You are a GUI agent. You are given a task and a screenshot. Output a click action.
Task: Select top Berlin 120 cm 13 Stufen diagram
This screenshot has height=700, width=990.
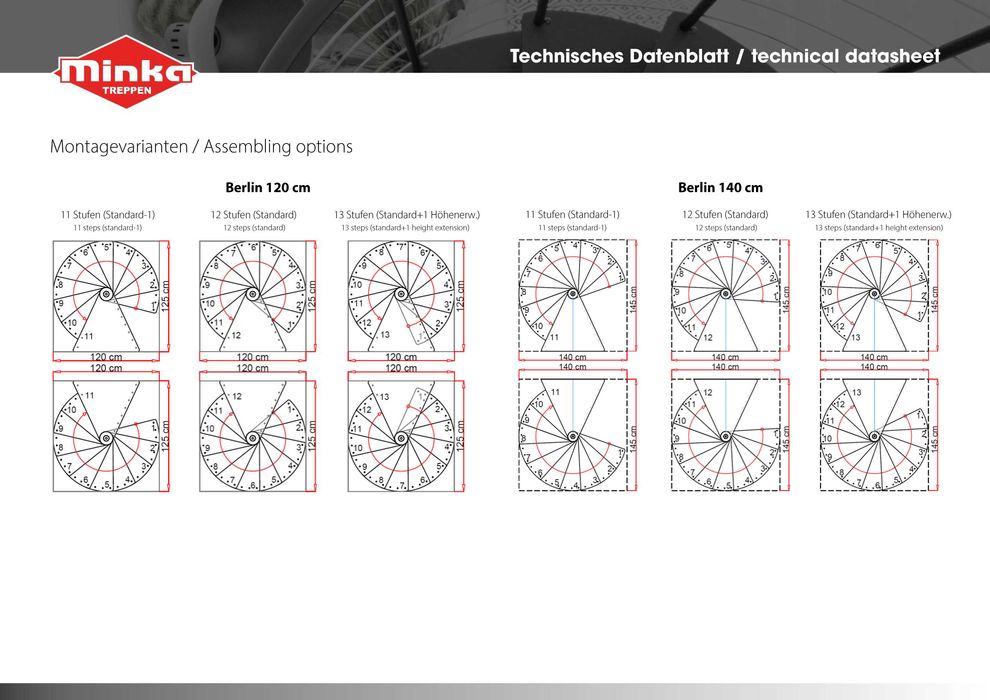click(406, 301)
